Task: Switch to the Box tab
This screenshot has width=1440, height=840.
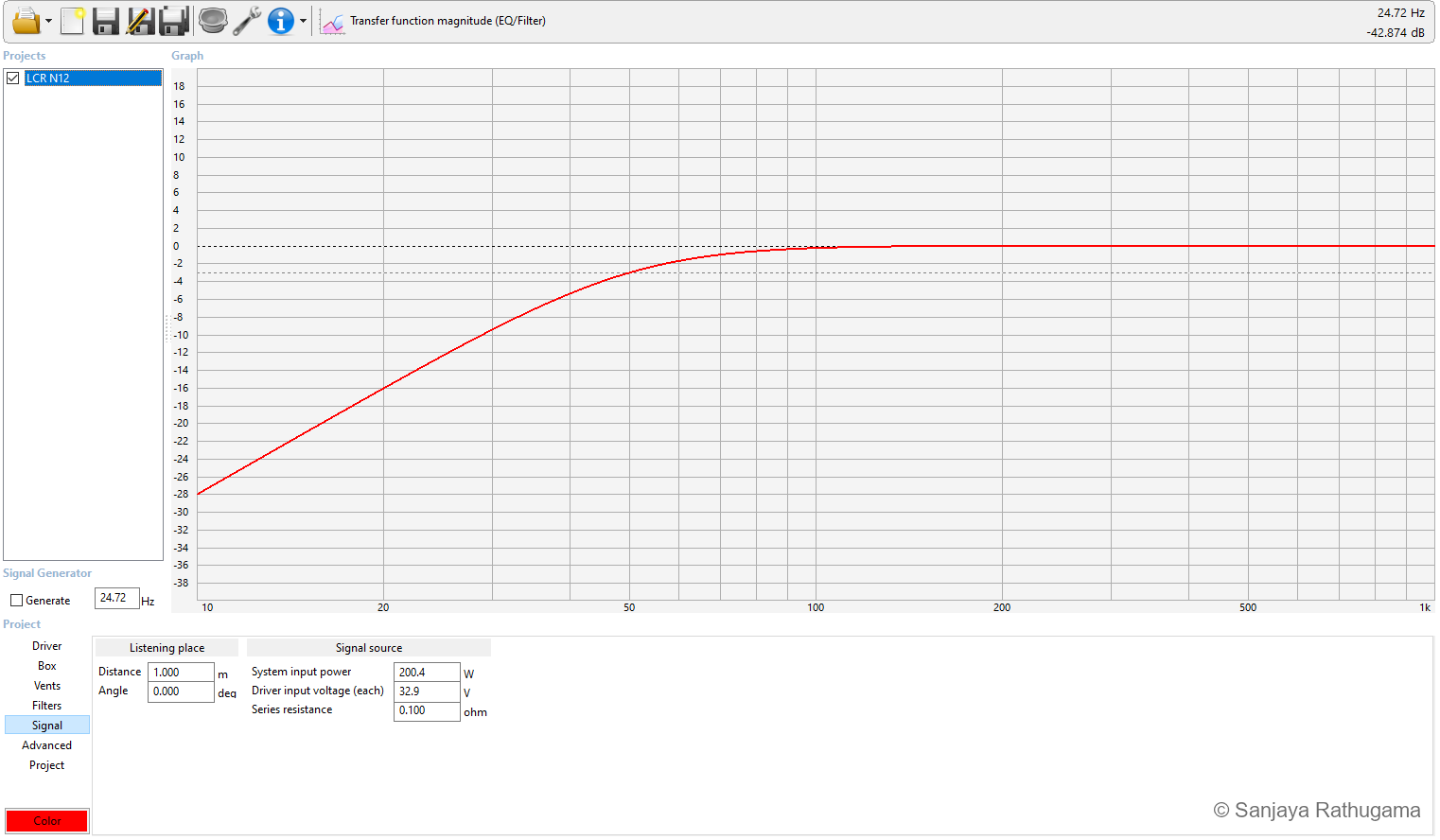Action: tap(47, 666)
